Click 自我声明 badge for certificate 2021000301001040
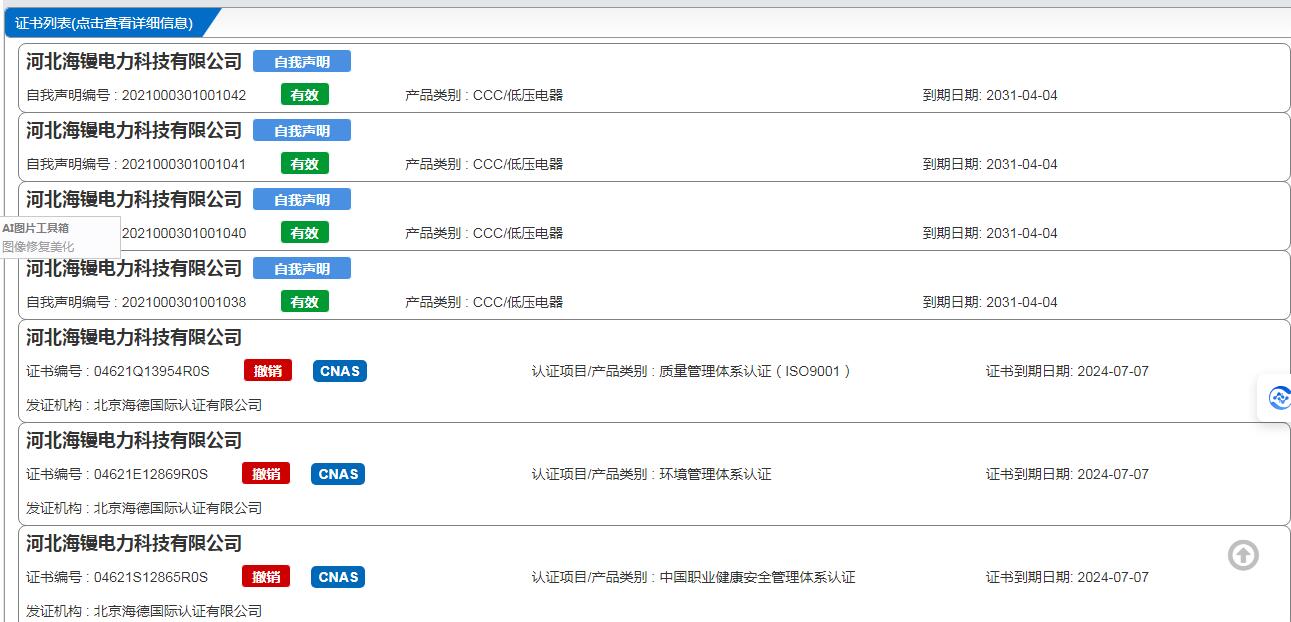The height and width of the screenshot is (622, 1291). point(302,200)
